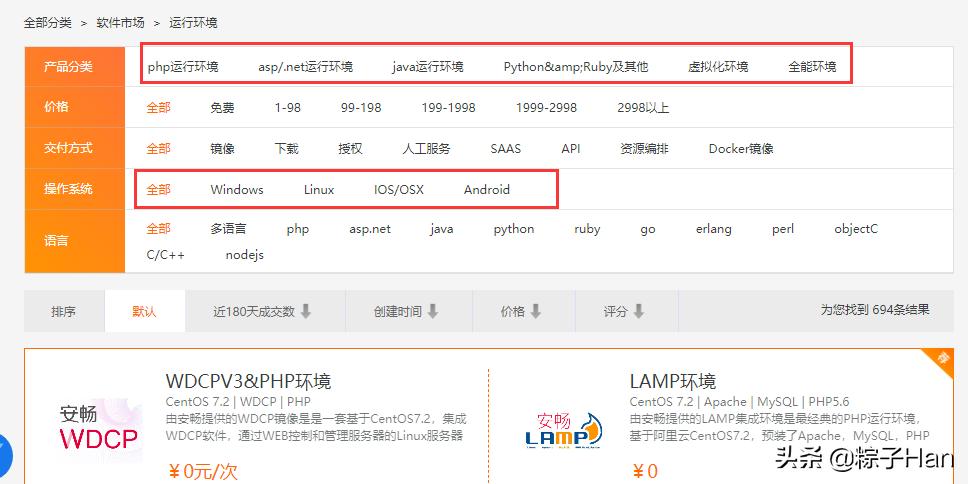
Task: Pick 虚拟化环境 product category
Action: click(718, 67)
